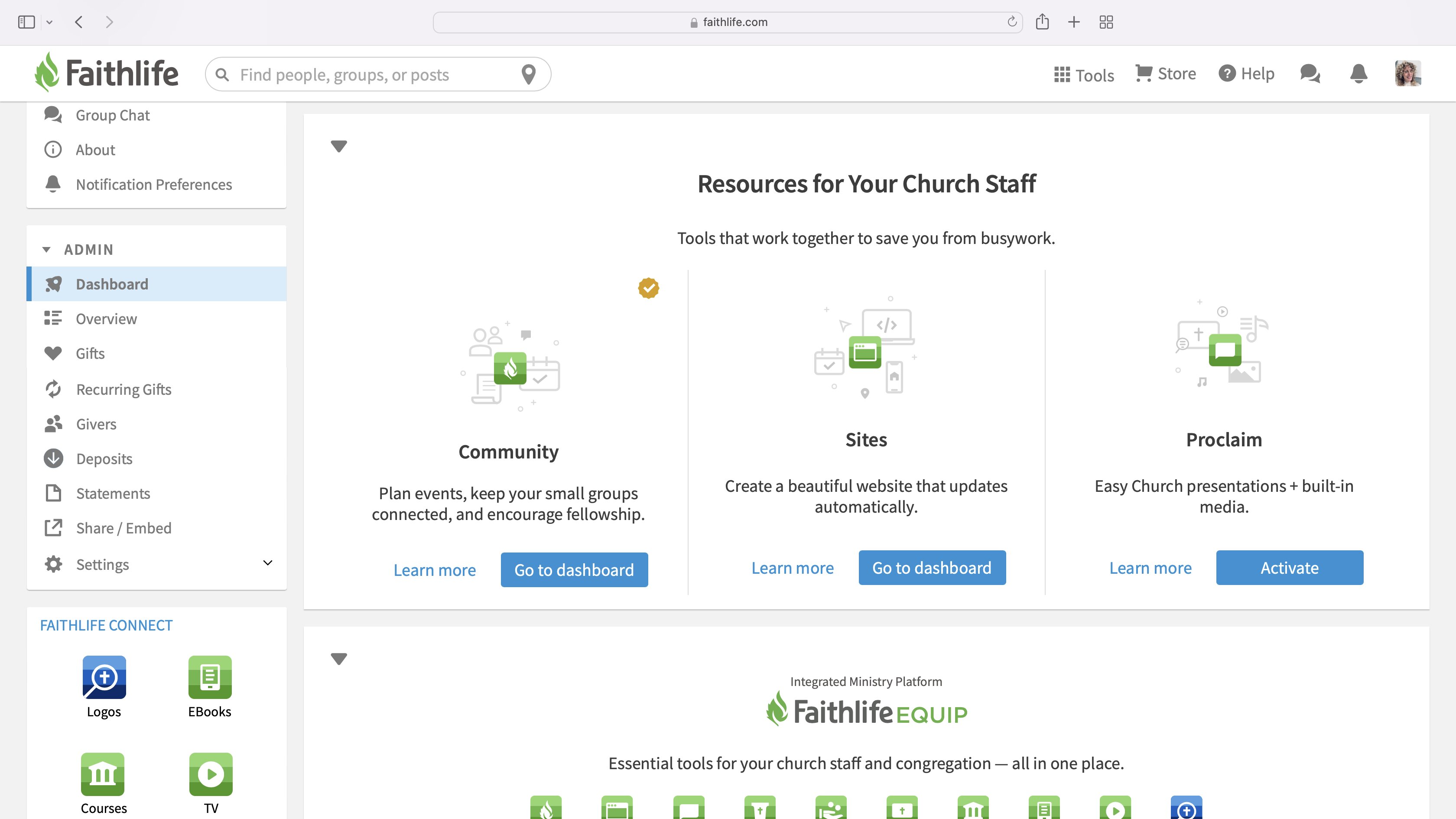Select Recurring Gifts in admin sidebar
1456x819 pixels.
[x=123, y=390]
